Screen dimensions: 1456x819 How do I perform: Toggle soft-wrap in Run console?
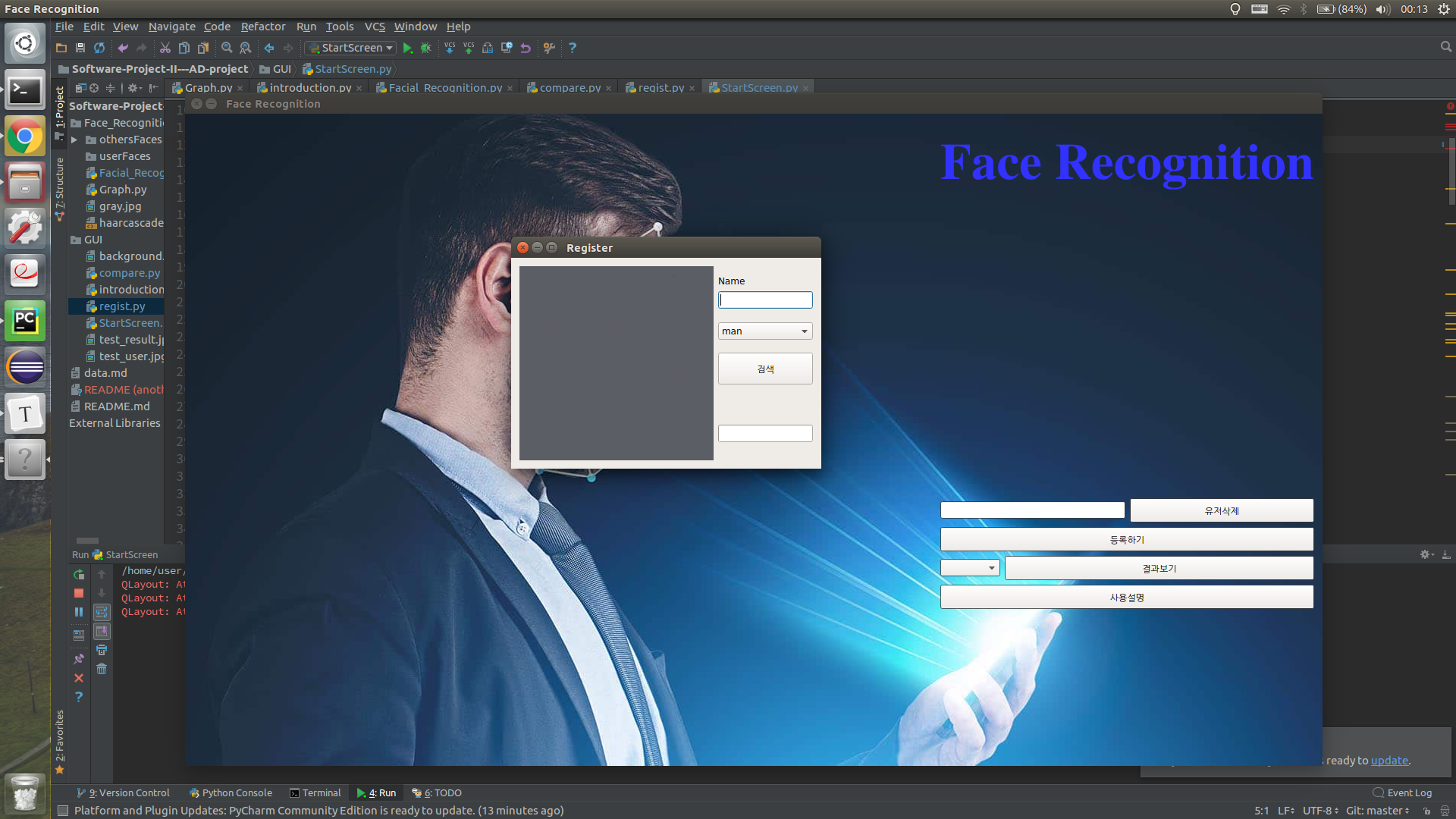click(102, 612)
